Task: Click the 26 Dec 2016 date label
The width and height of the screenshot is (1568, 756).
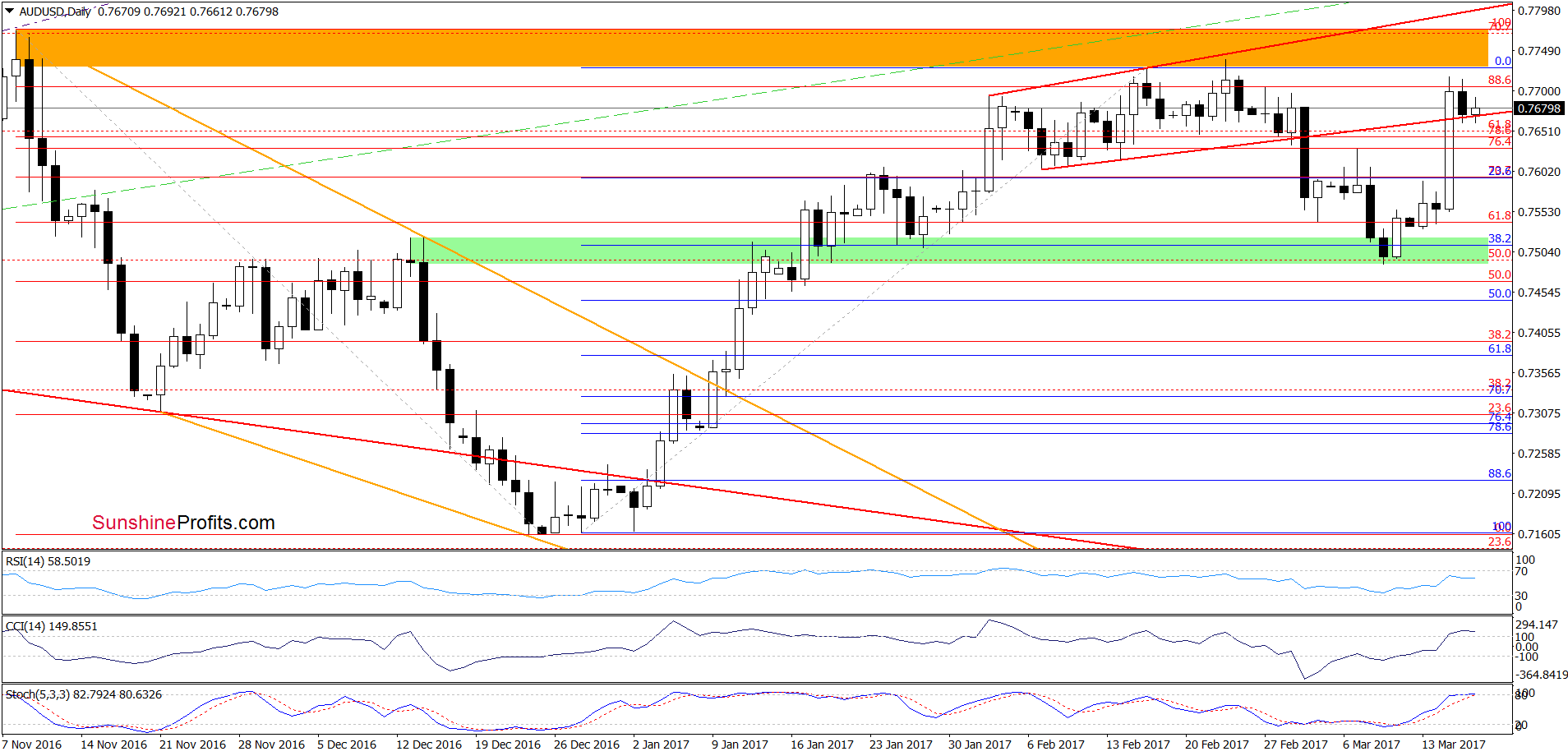Action: coord(587,744)
